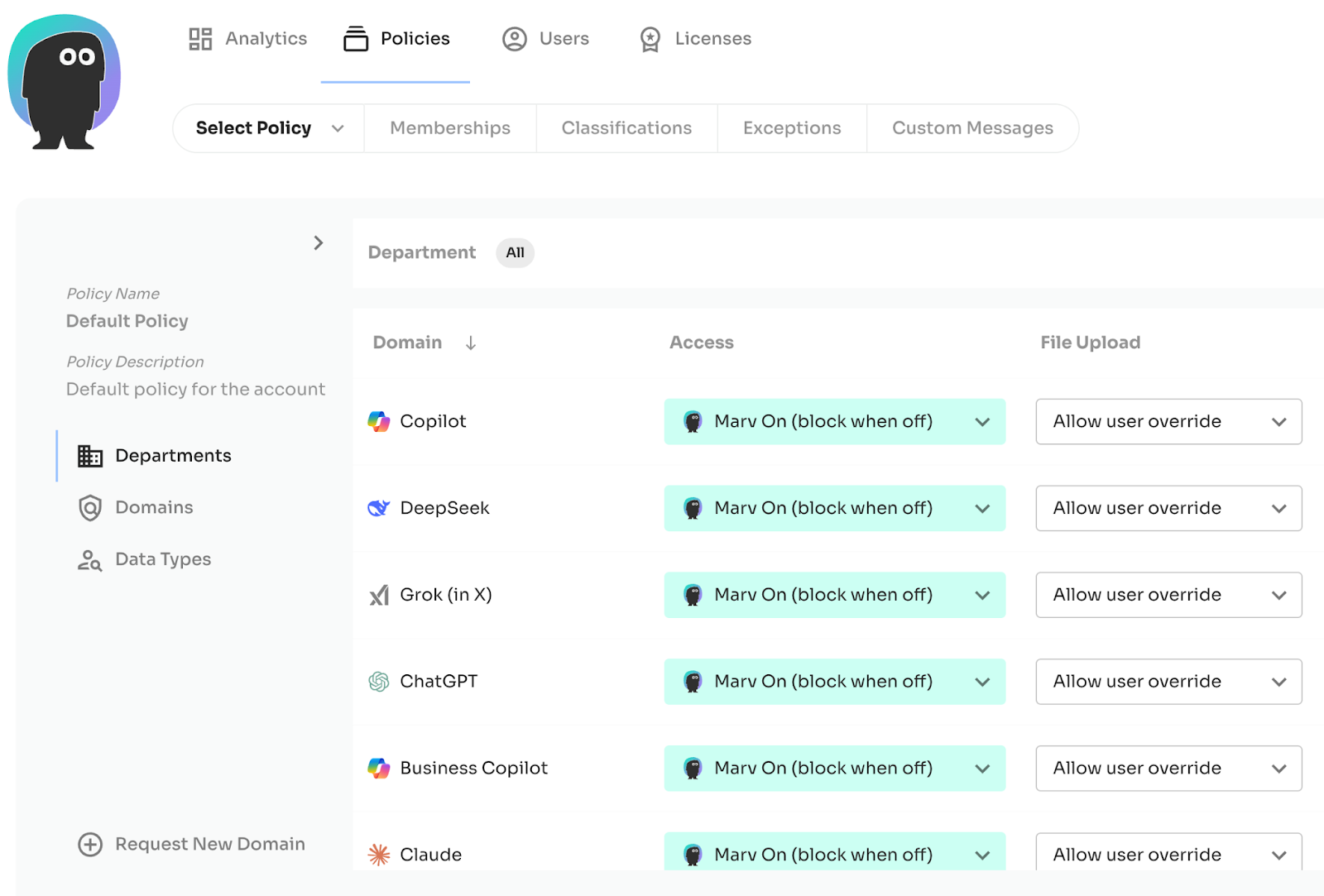The height and width of the screenshot is (896, 1324).
Task: Sort by Domain using the down arrow
Action: click(x=471, y=343)
